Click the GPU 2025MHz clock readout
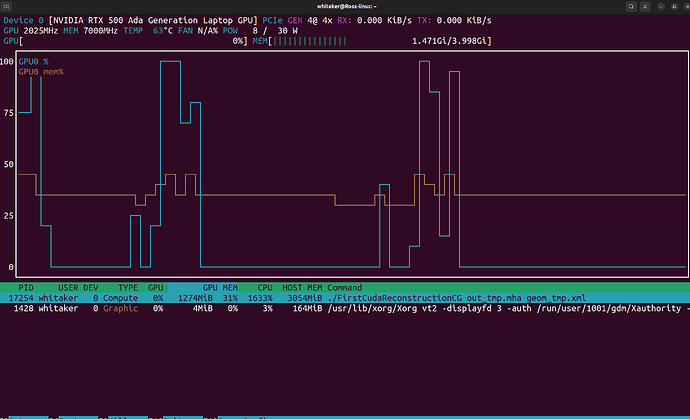 click(x=31, y=31)
